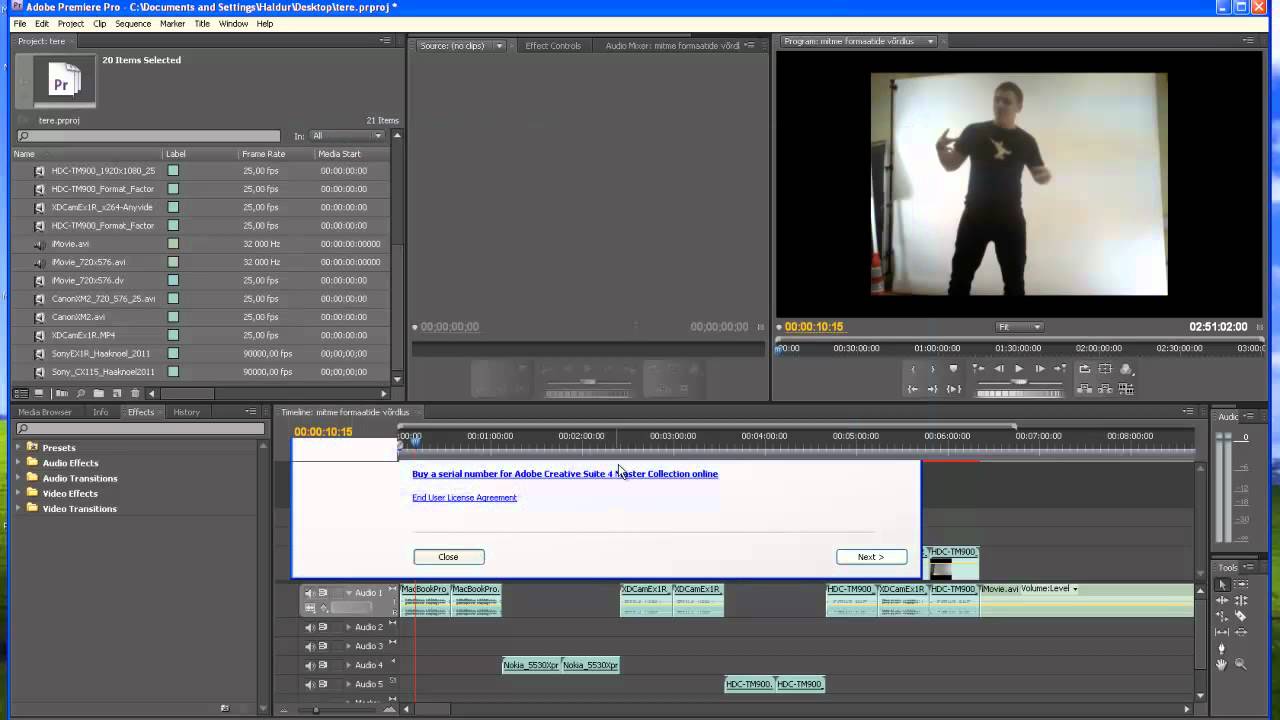Open the End User License Agreement link
Viewport: 1280px width, 720px height.
pos(464,497)
